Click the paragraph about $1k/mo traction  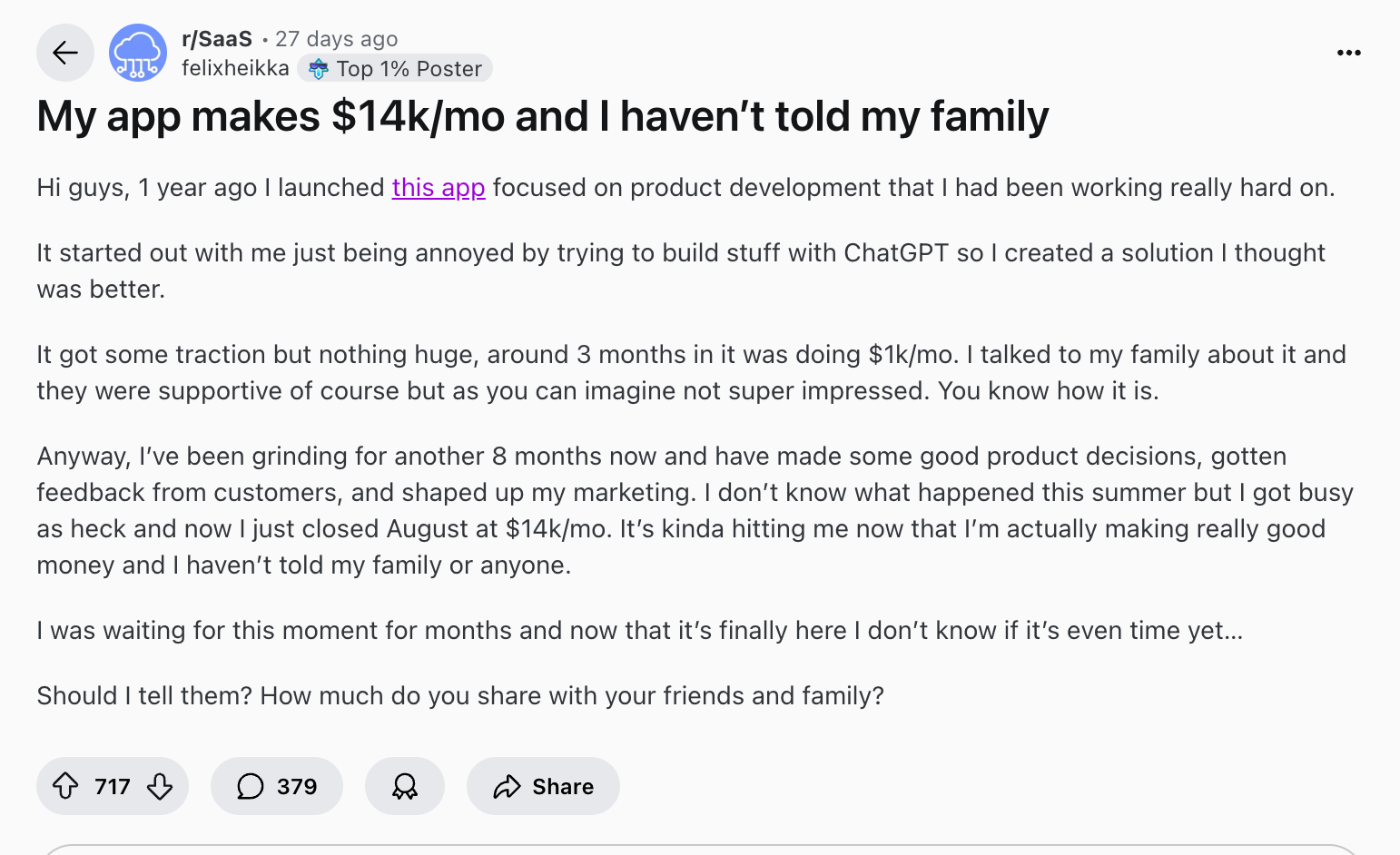(x=690, y=372)
